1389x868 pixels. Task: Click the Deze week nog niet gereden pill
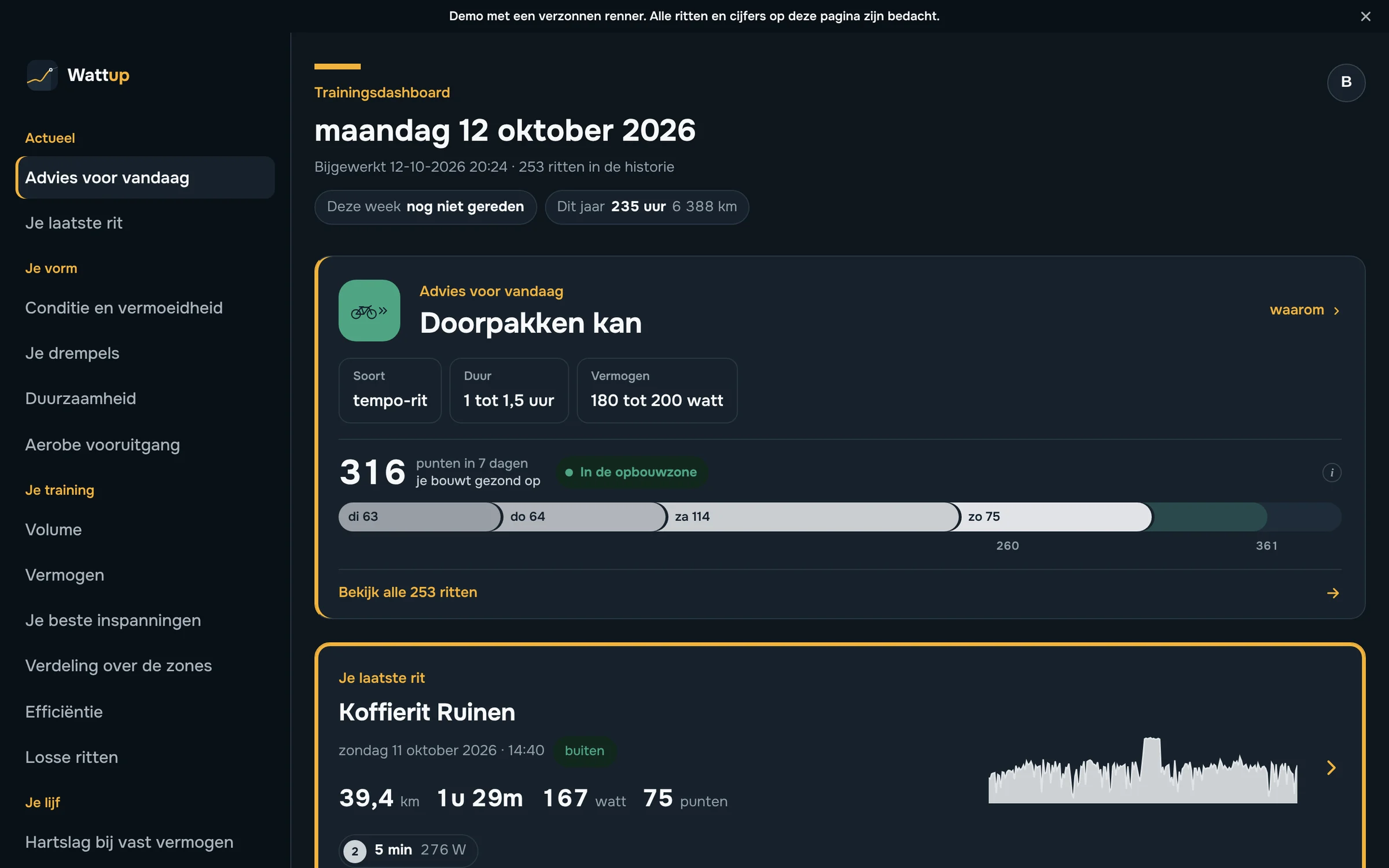pos(425,207)
